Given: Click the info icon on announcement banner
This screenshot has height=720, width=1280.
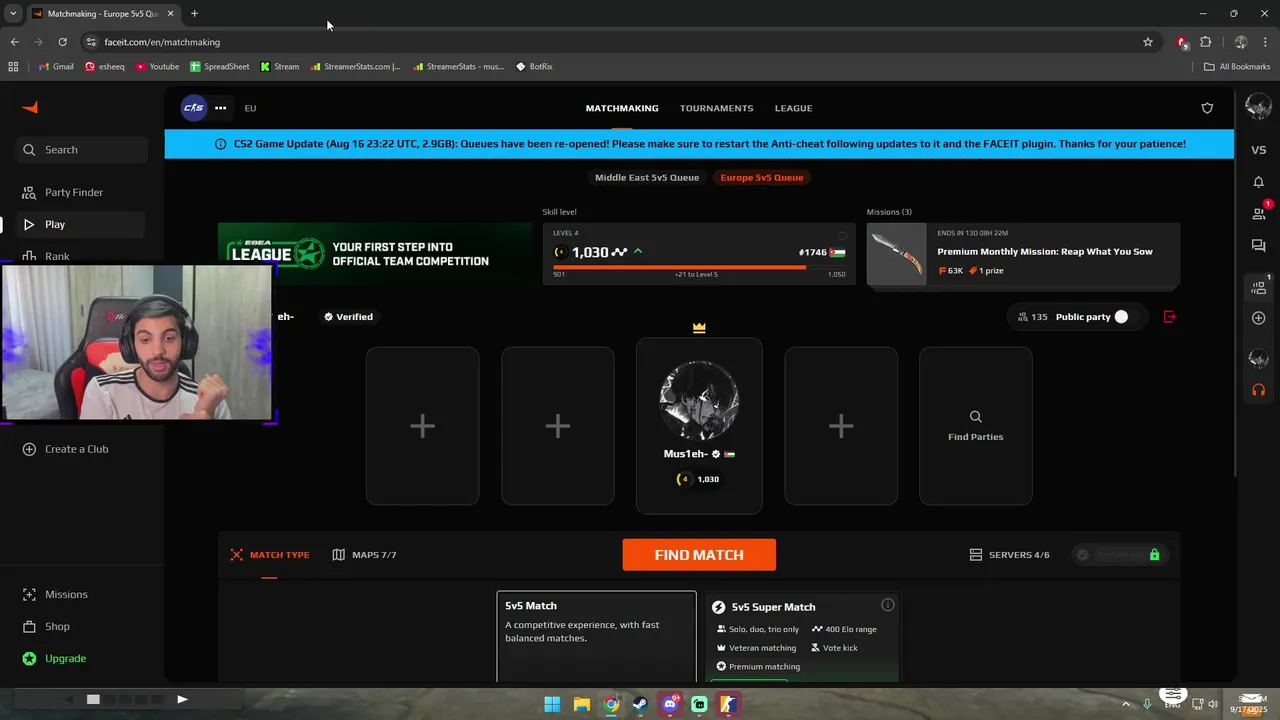Looking at the screenshot, I should (x=220, y=144).
